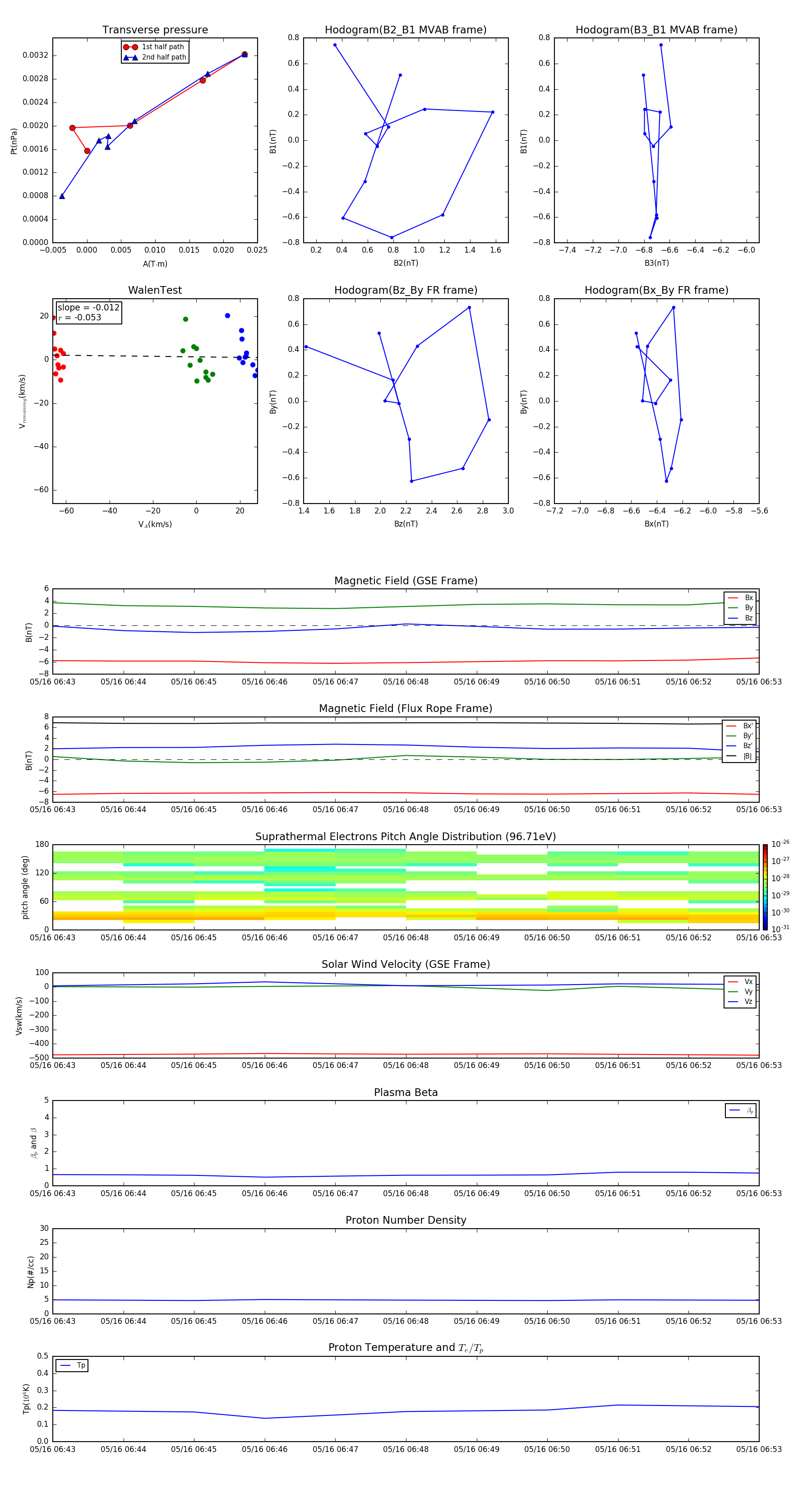Screen dimensions: 812x1489
Task: Select the Vx legend entry in velocity plot
Action: coord(740,981)
